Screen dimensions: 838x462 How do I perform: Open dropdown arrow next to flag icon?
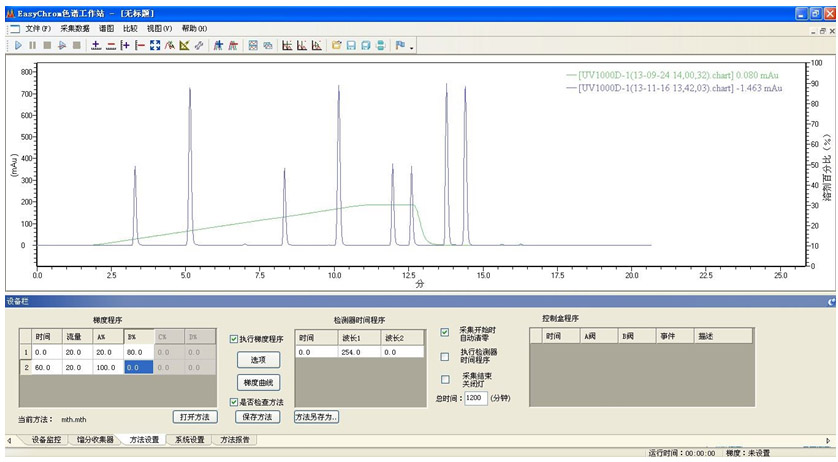click(x=412, y=47)
